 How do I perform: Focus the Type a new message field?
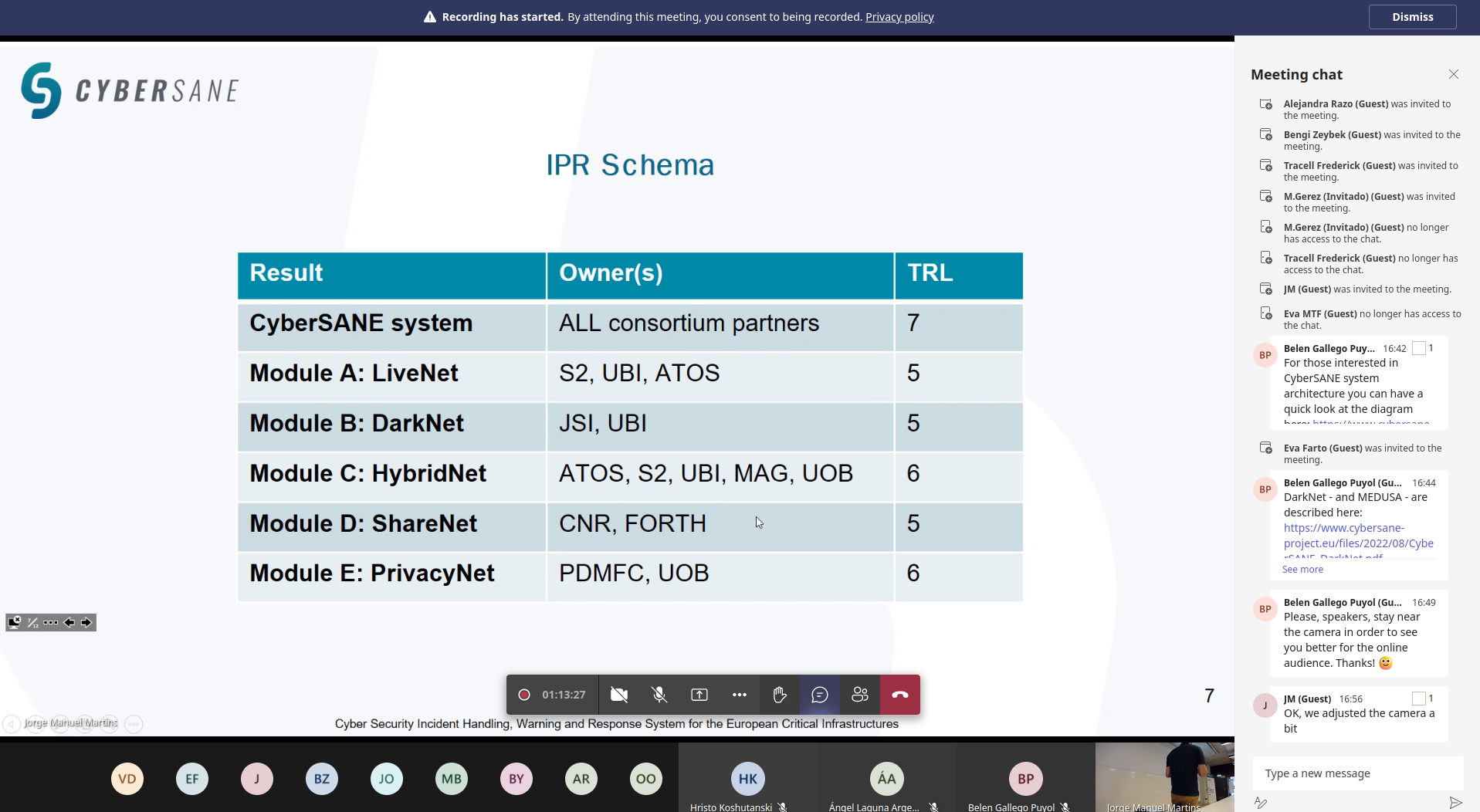coord(1358,773)
